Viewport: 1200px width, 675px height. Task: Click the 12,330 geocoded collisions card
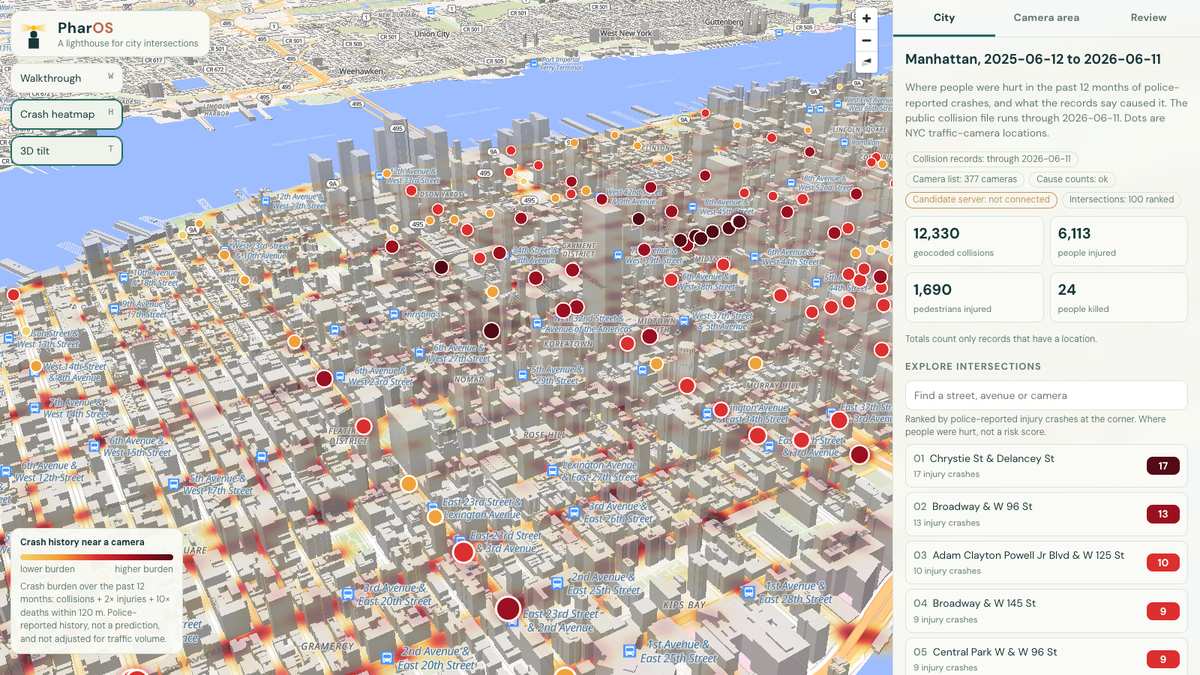click(x=973, y=241)
